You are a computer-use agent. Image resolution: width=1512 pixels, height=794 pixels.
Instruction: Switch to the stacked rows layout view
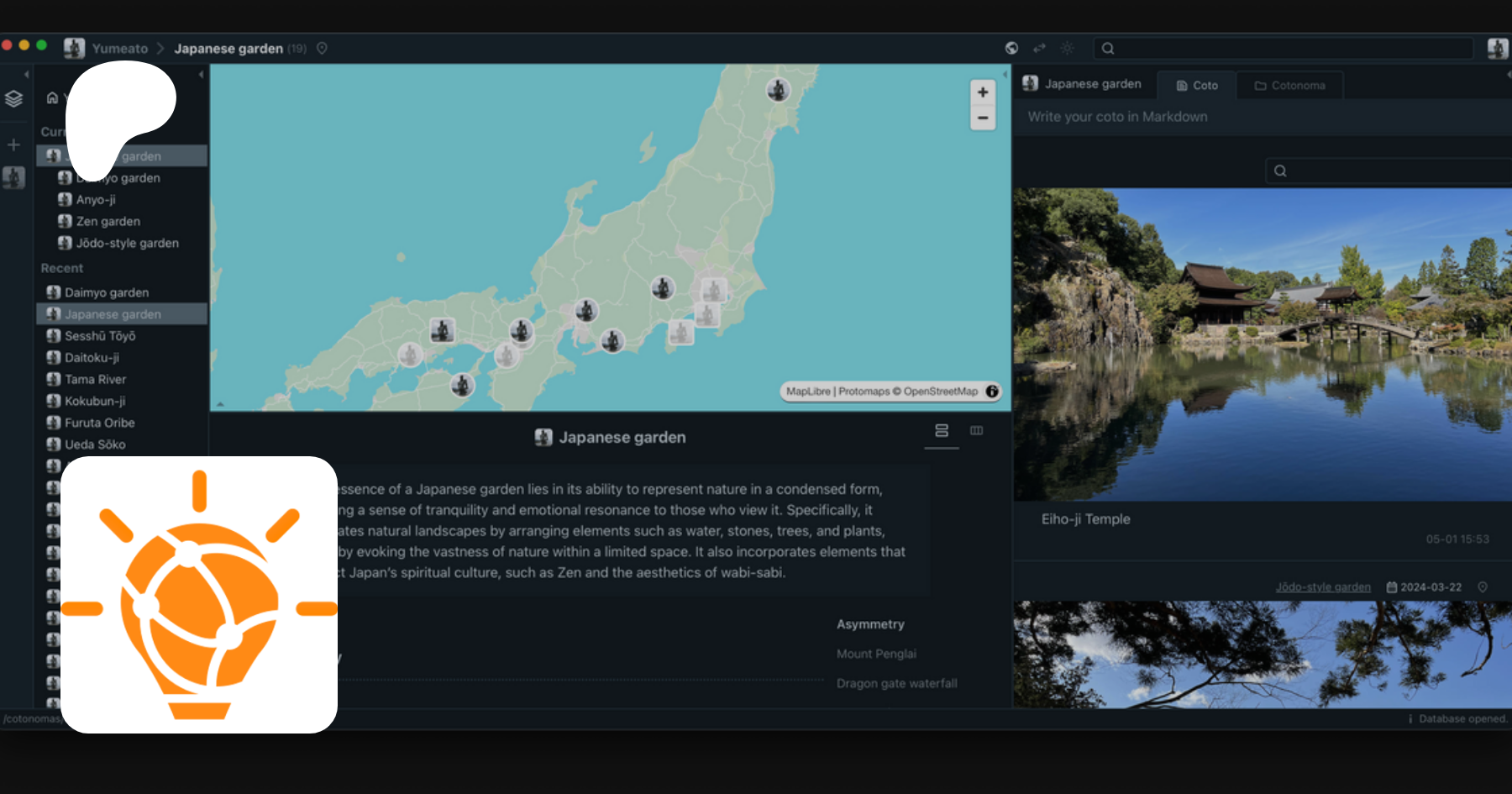coord(942,431)
